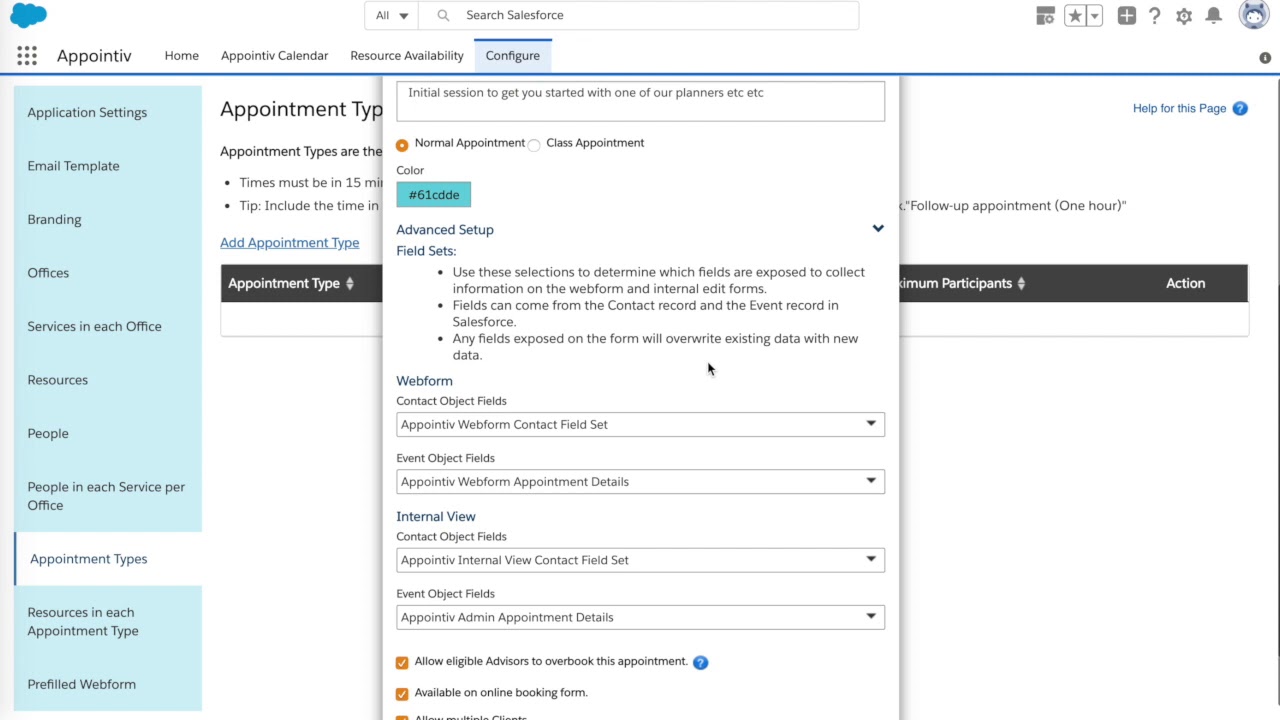This screenshot has height=720, width=1280.
Task: Select the Class Appointment radio button
Action: (x=534, y=145)
